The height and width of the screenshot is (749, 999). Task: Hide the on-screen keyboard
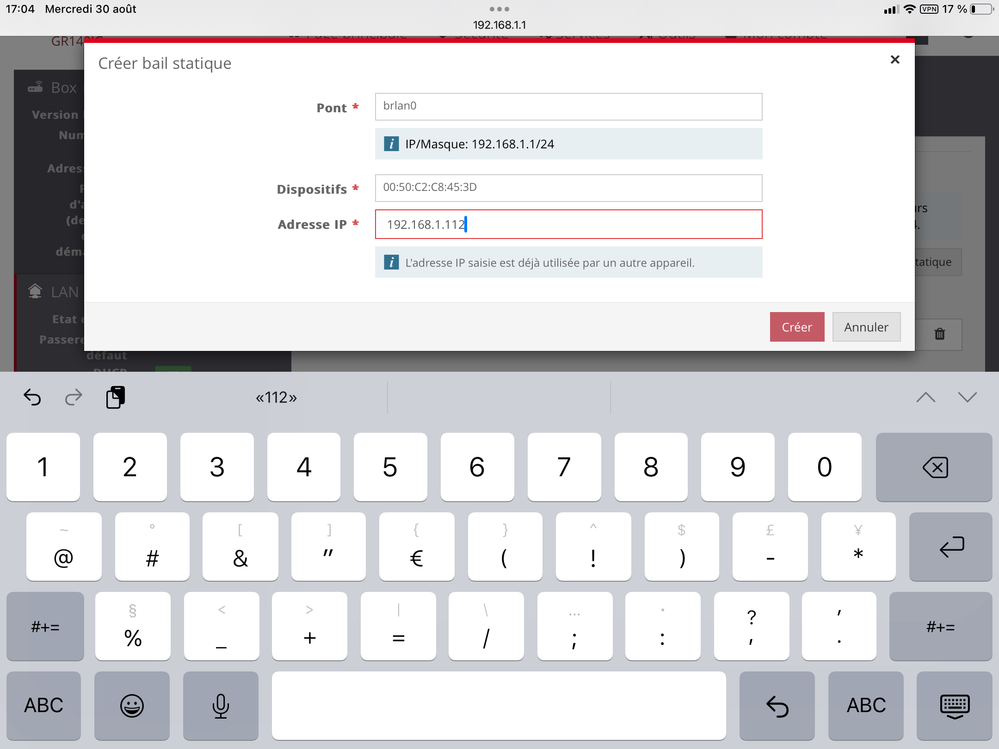click(954, 705)
